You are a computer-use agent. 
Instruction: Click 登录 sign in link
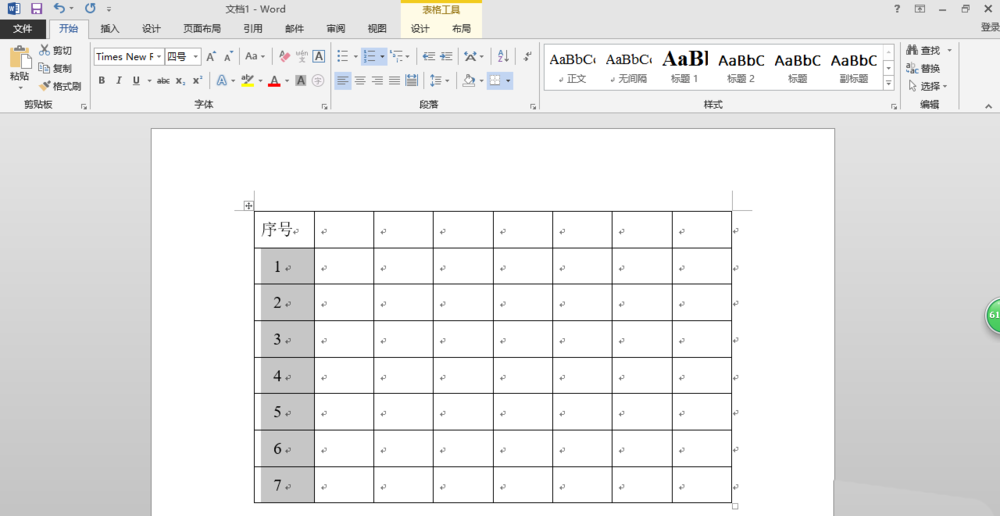click(990, 27)
